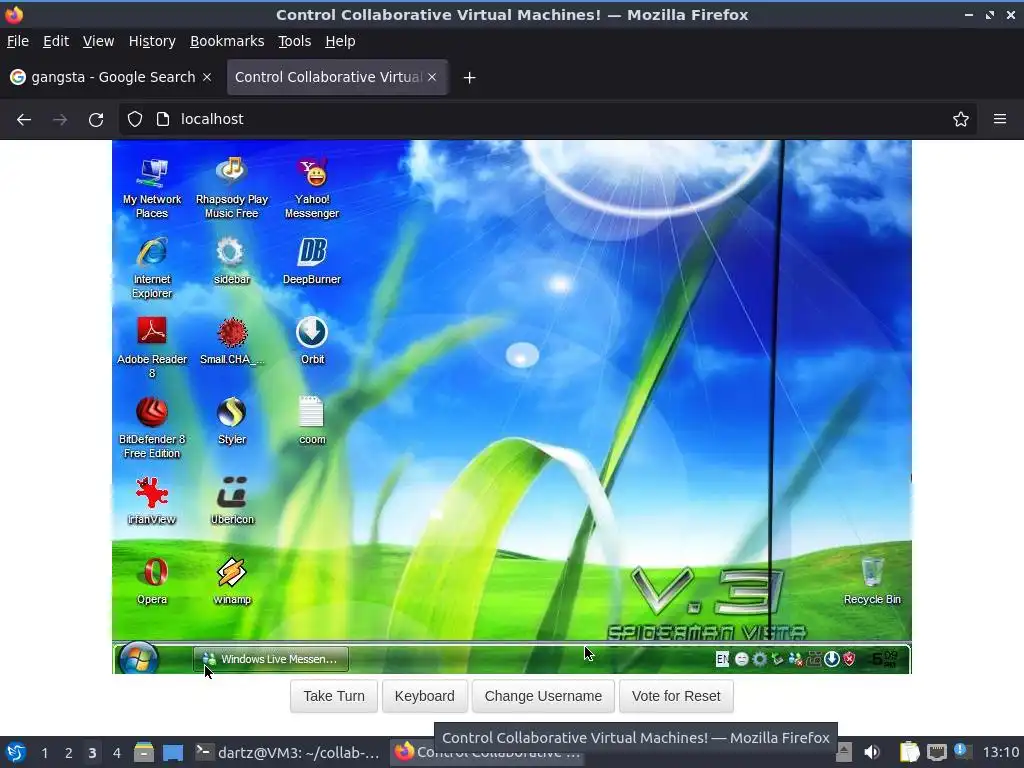The height and width of the screenshot is (768, 1024).
Task: Click Vote for Reset button
Action: pos(676,696)
